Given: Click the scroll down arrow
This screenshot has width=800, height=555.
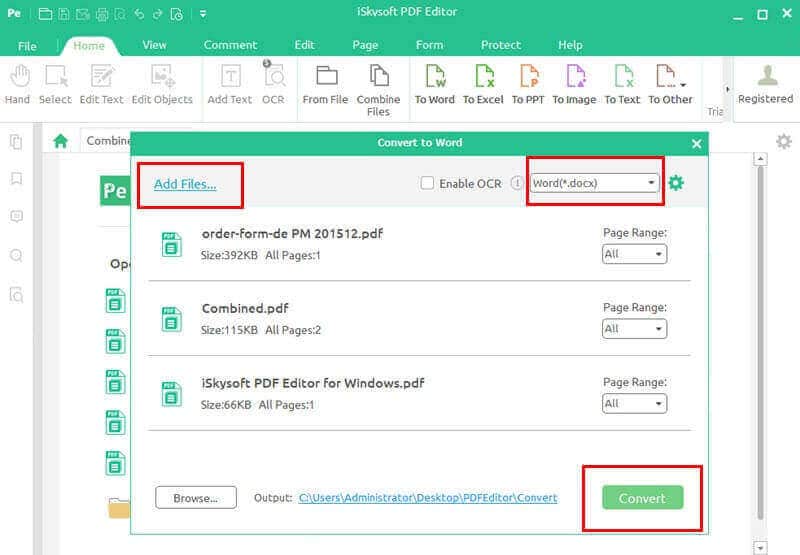Looking at the screenshot, I should pyautogui.click(x=760, y=548).
